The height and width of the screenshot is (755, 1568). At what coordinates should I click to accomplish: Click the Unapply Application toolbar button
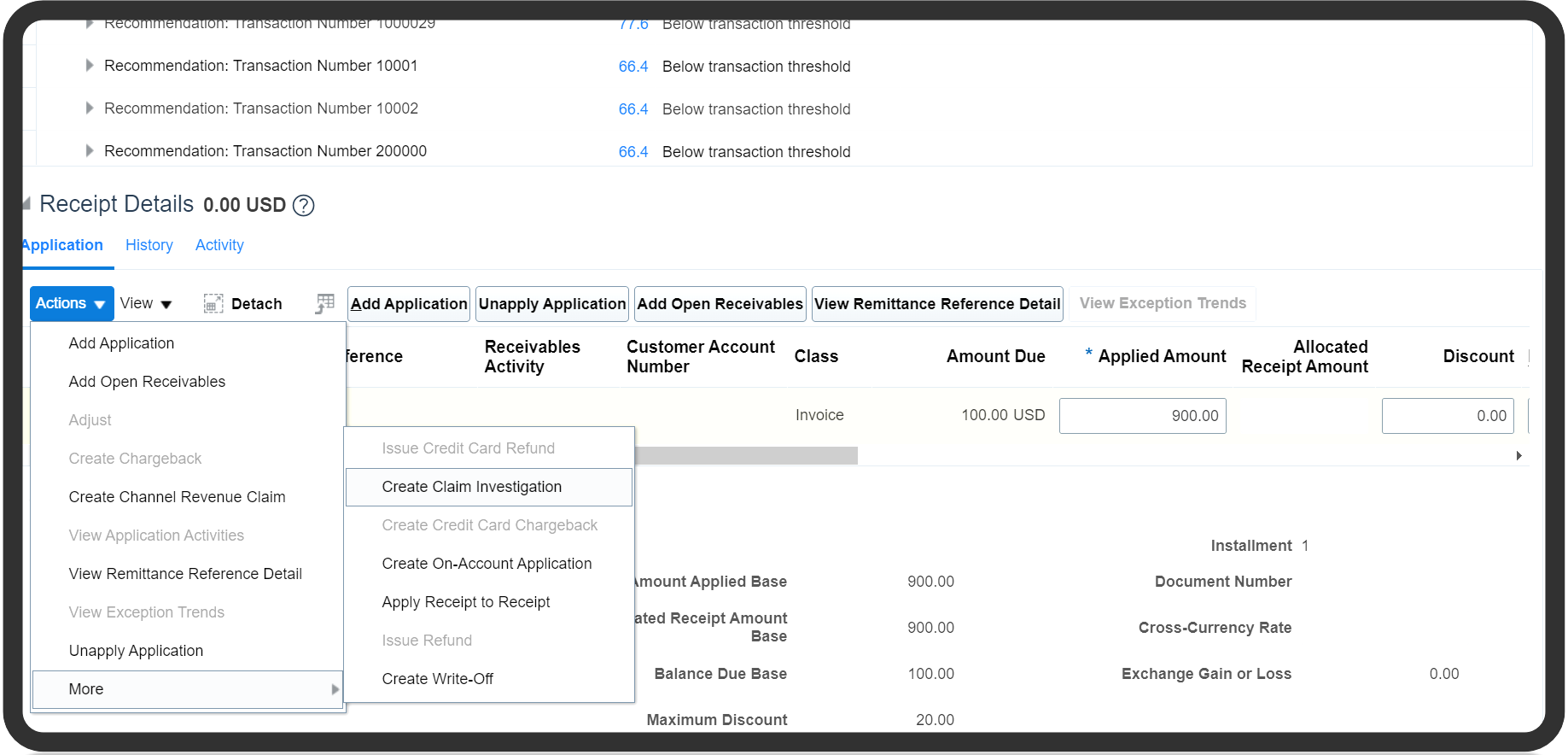[x=552, y=304]
